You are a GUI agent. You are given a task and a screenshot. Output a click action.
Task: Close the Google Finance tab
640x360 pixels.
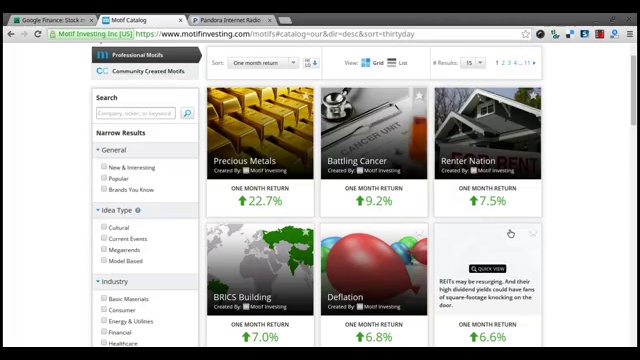pyautogui.click(x=91, y=20)
